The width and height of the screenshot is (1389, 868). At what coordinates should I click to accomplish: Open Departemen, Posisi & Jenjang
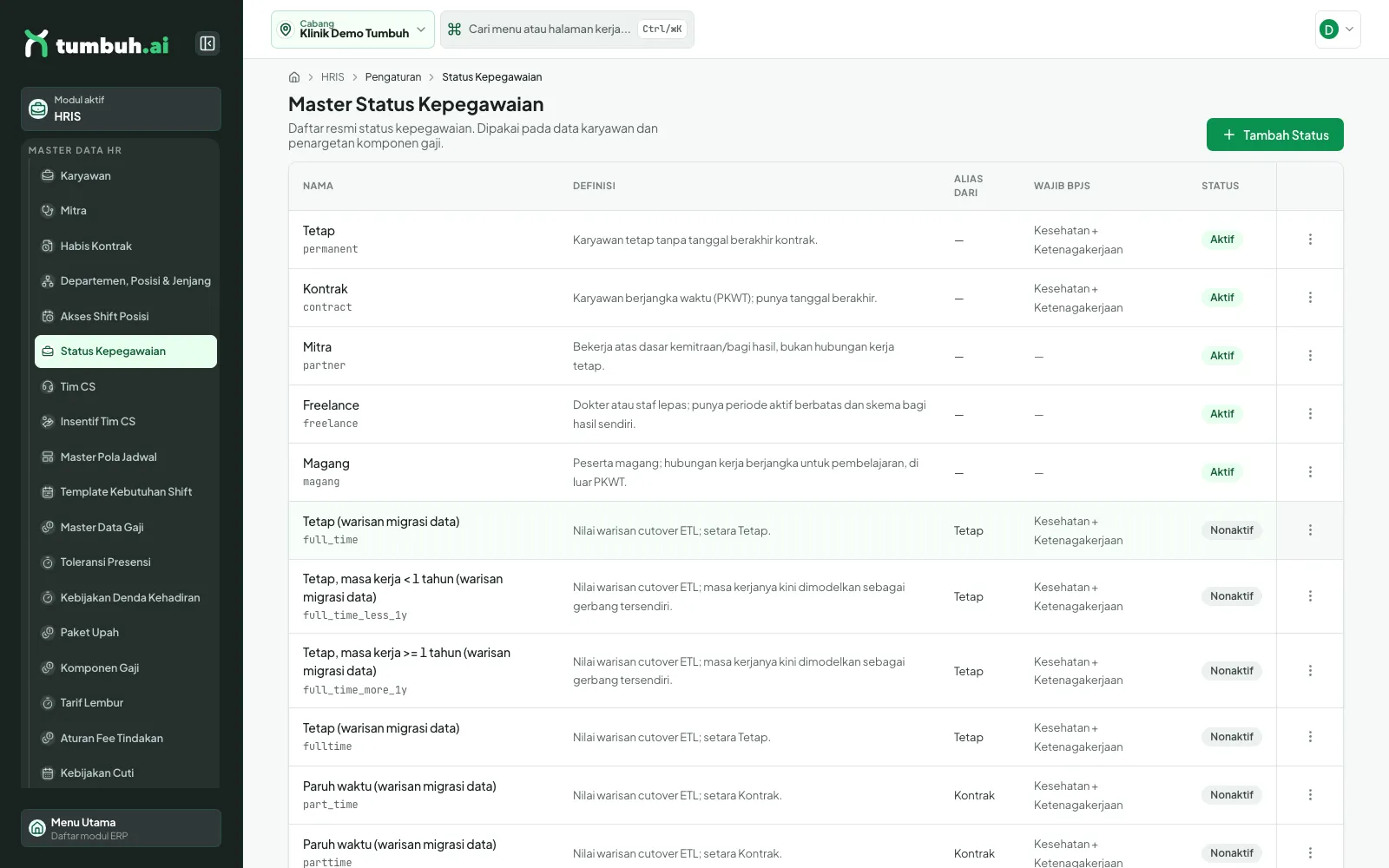click(126, 281)
